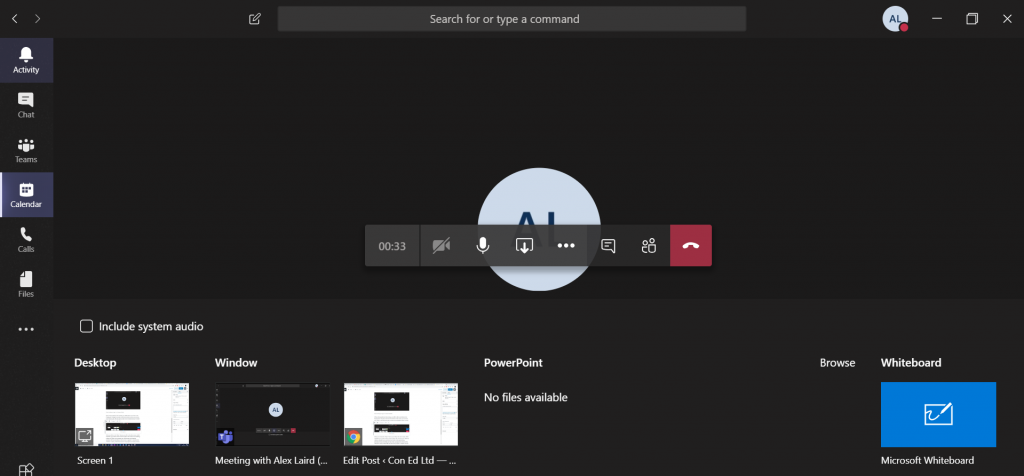Screen dimensions: 1024x476
Task: Open the Calendar sidebar item
Action: point(26,195)
